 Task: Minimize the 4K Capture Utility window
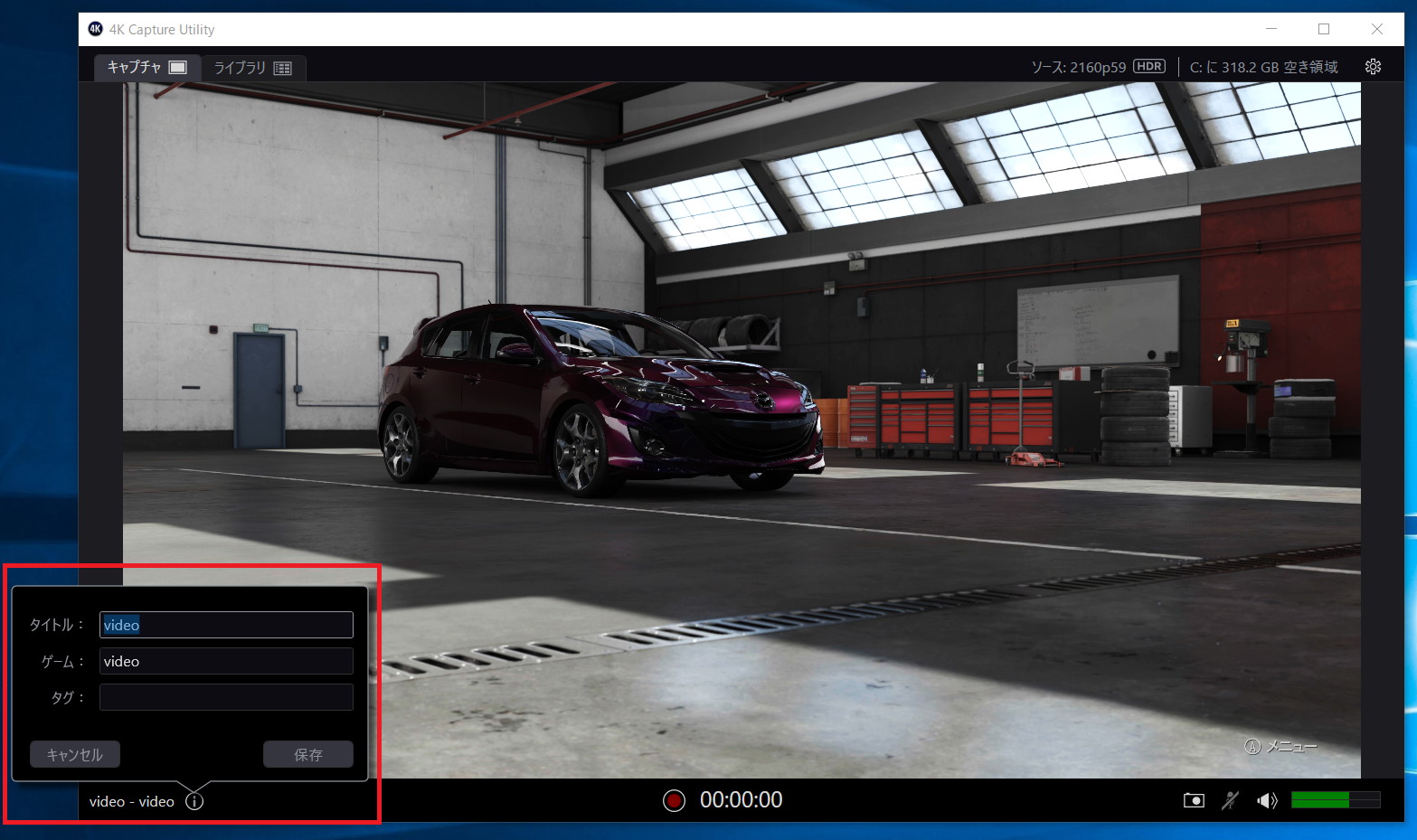coord(1271,29)
